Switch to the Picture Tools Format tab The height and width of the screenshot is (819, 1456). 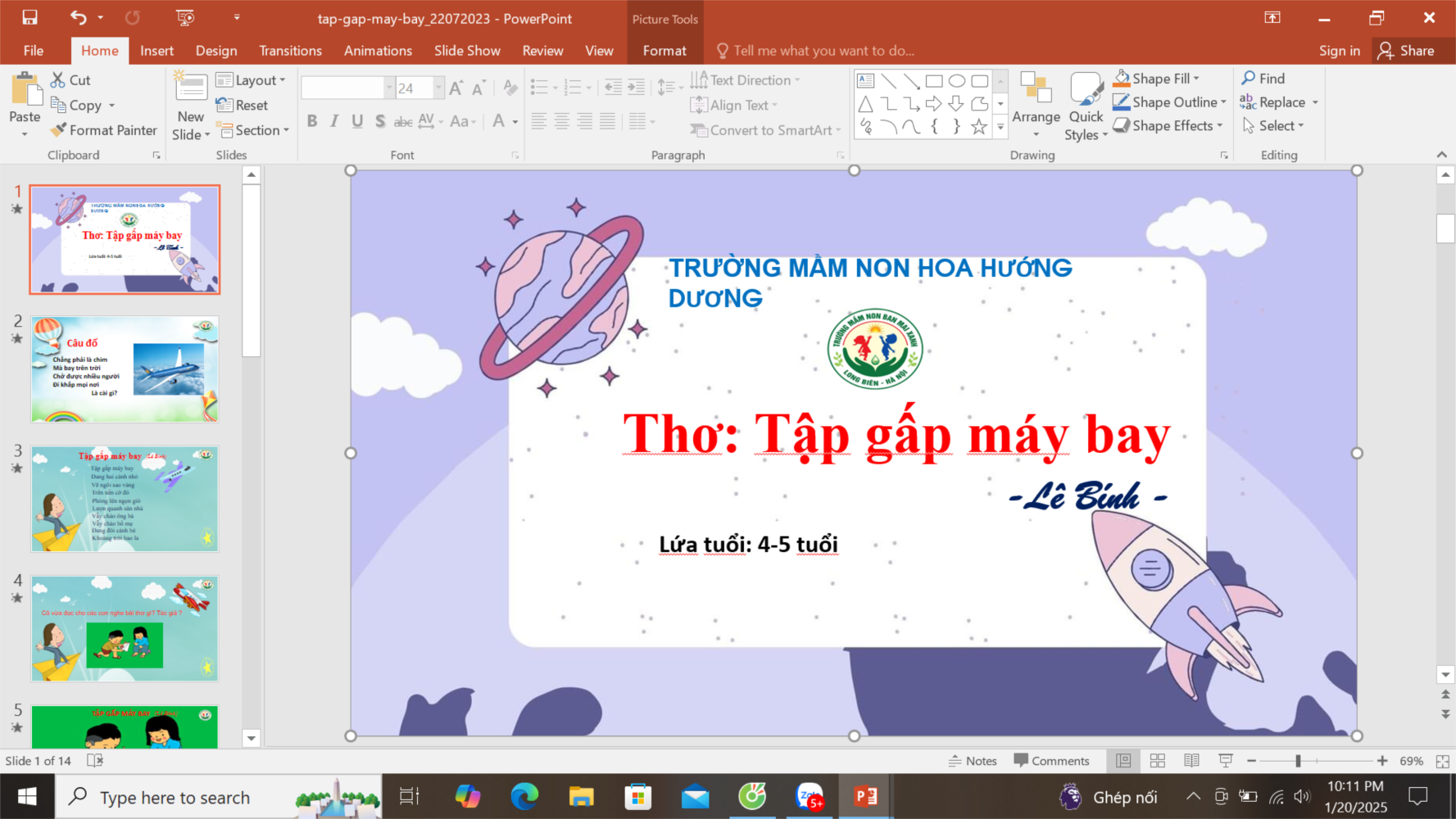pos(664,51)
